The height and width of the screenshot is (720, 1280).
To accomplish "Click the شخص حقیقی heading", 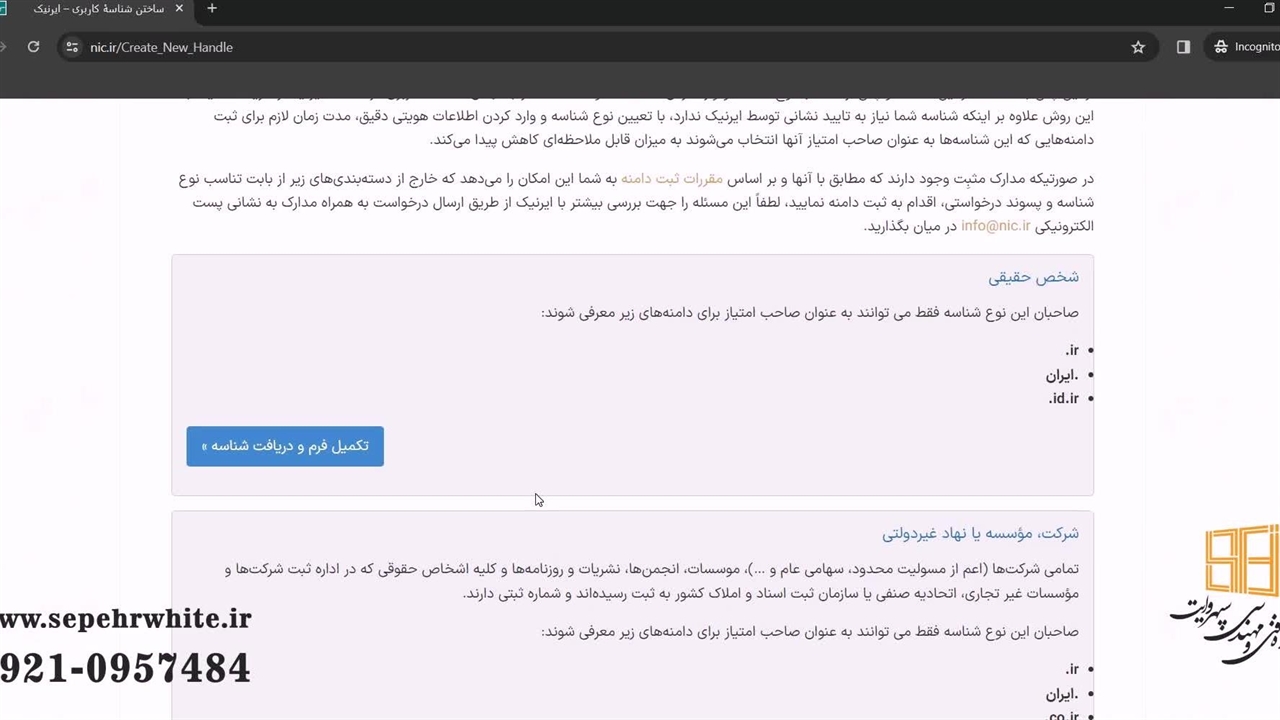I will [x=1033, y=277].
